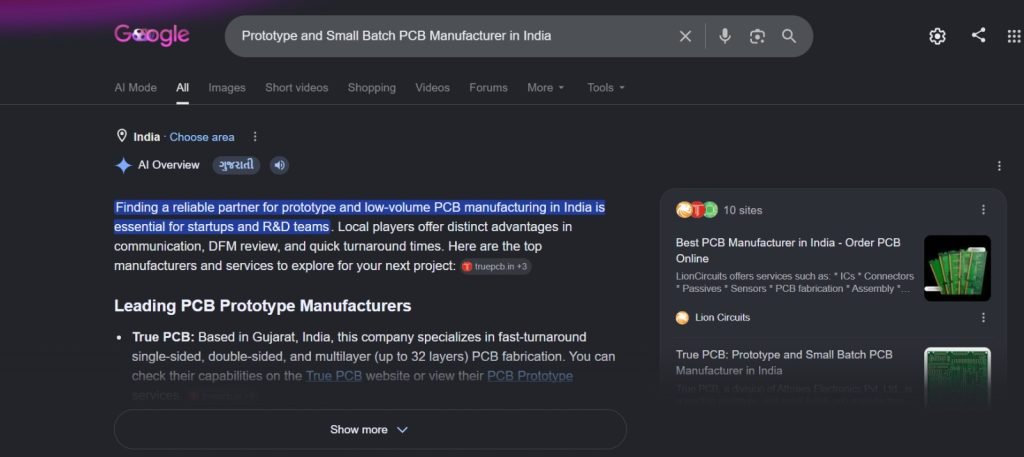Expand the More dropdown

[x=546, y=87]
